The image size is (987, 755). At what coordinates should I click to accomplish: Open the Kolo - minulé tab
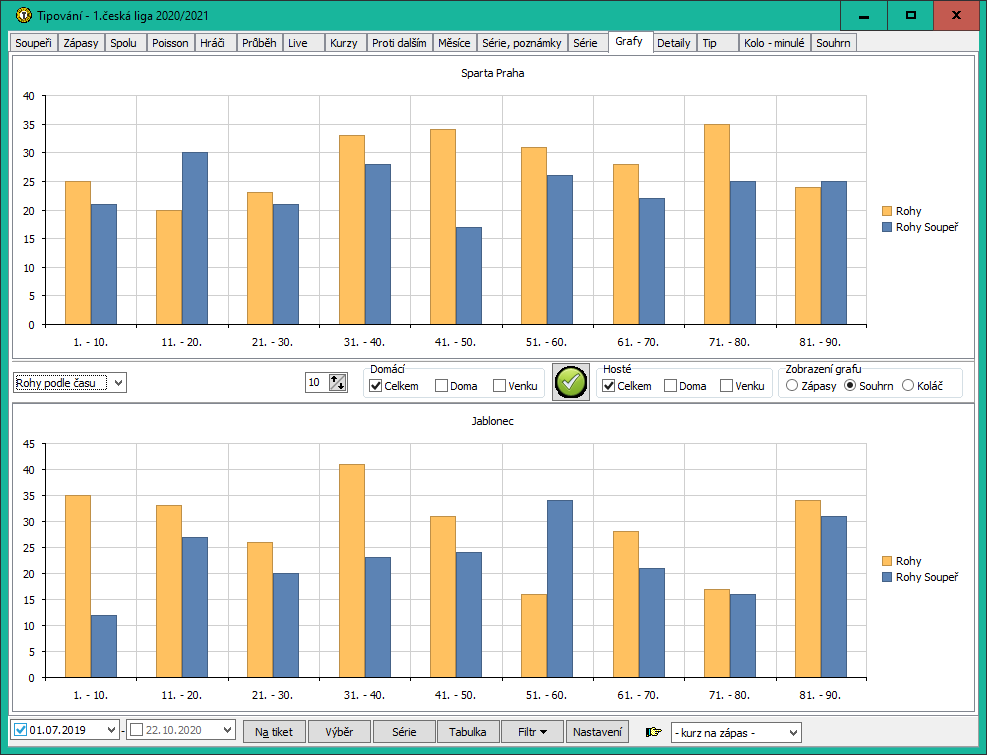[x=774, y=43]
